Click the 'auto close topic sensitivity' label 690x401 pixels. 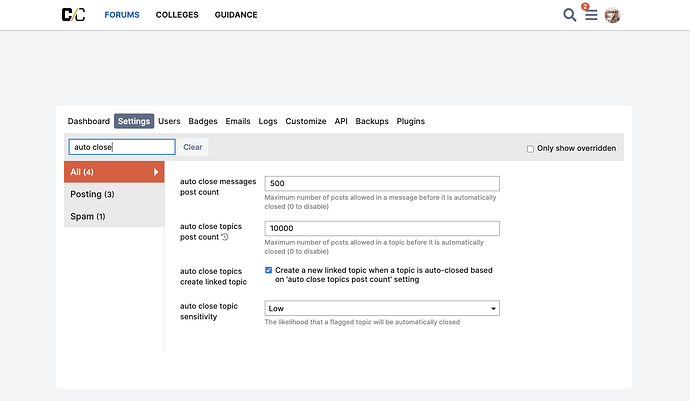tap(209, 311)
